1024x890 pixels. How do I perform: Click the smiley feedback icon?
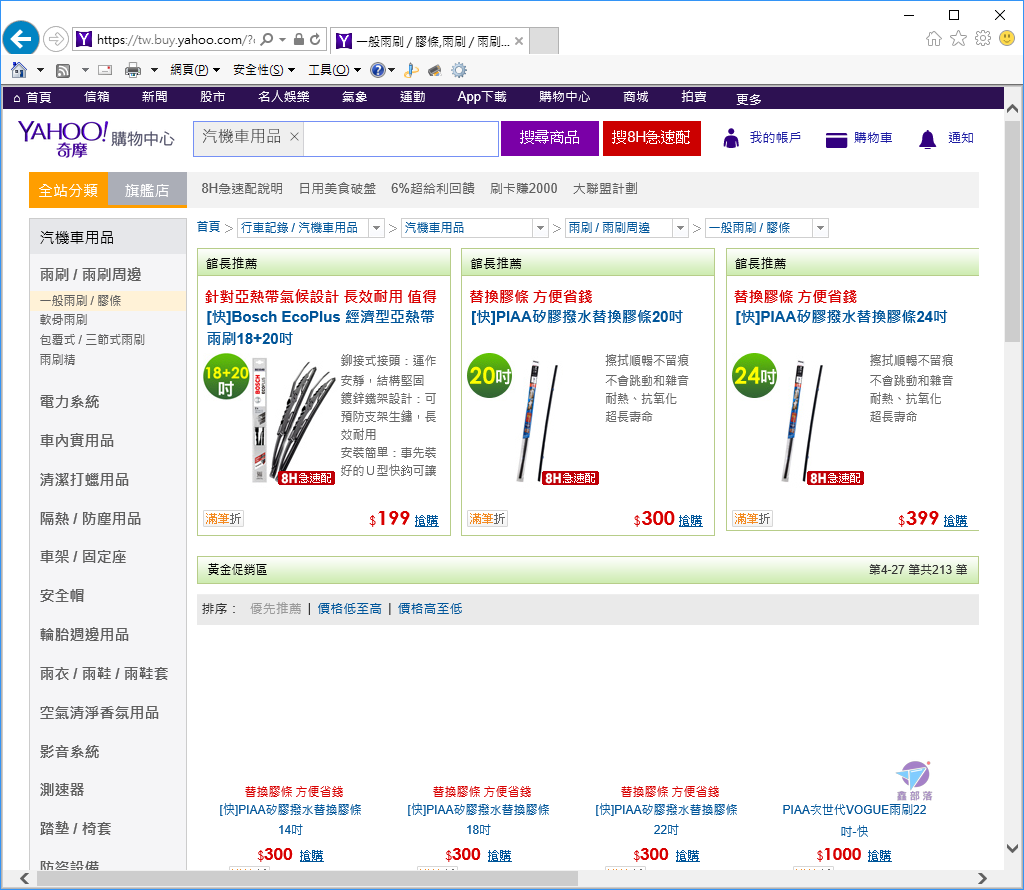(x=1007, y=39)
